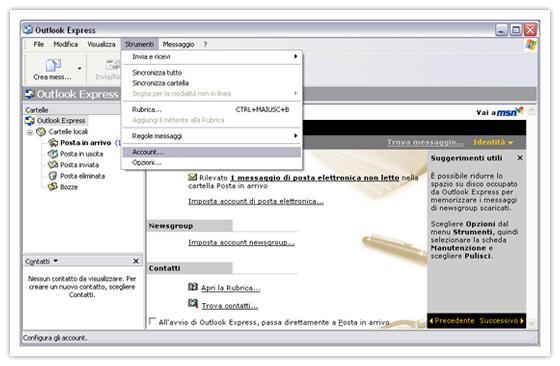Collapse the Cartelle locali tree node
The height and width of the screenshot is (366, 560).
click(30, 132)
